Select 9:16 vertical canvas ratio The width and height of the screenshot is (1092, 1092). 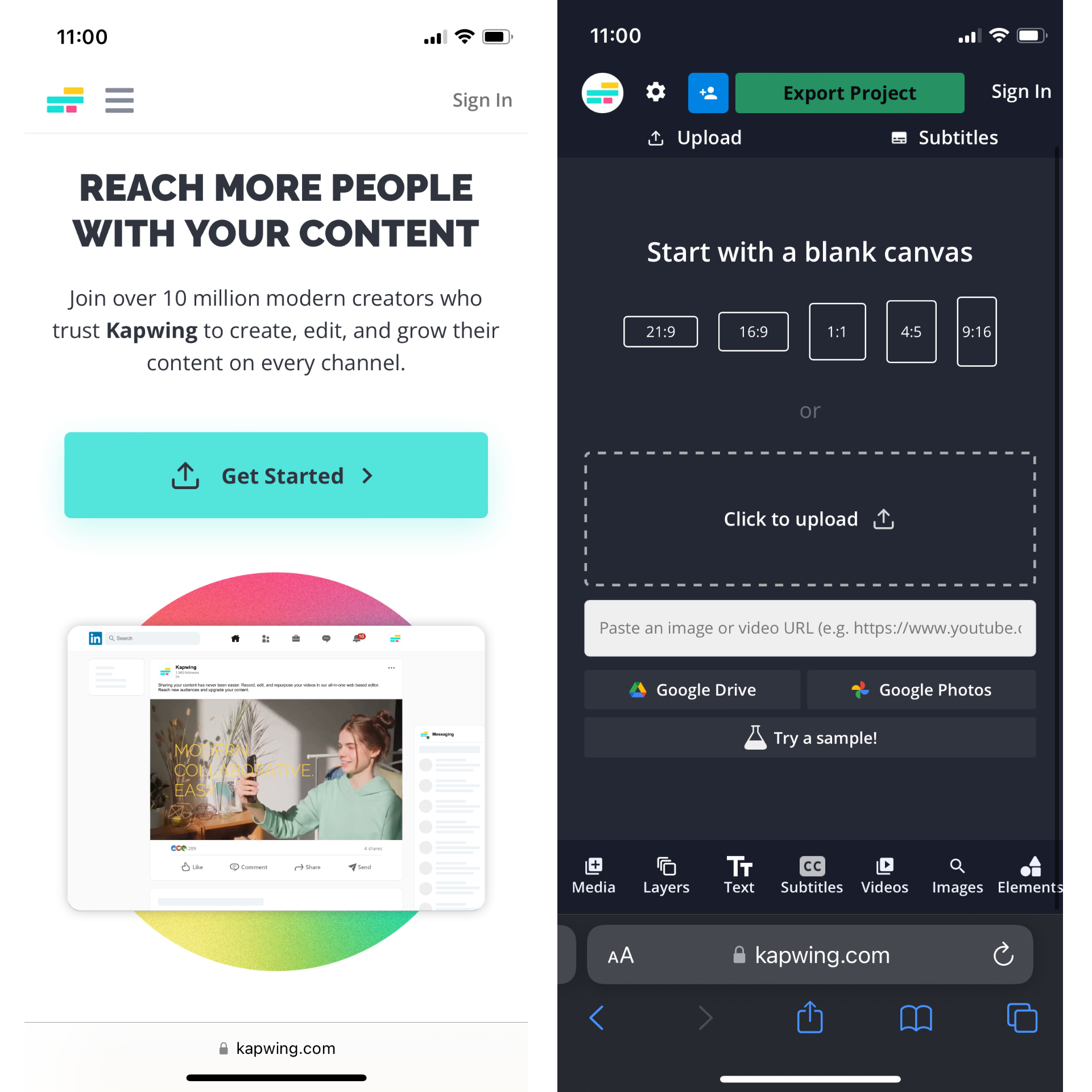tap(975, 332)
